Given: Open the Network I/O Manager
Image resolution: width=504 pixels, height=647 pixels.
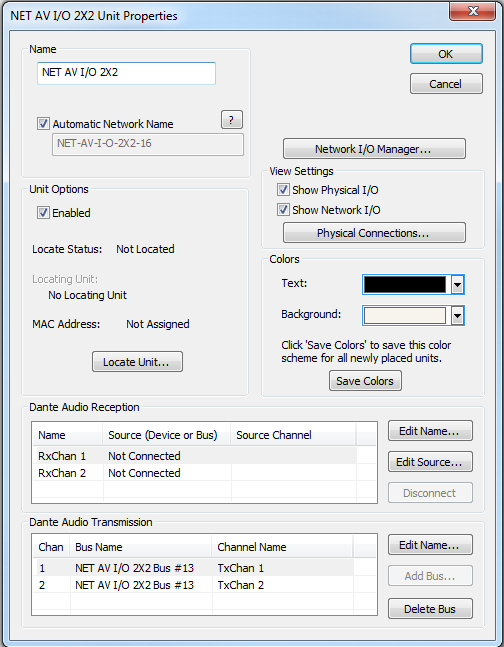Looking at the screenshot, I should 374,149.
